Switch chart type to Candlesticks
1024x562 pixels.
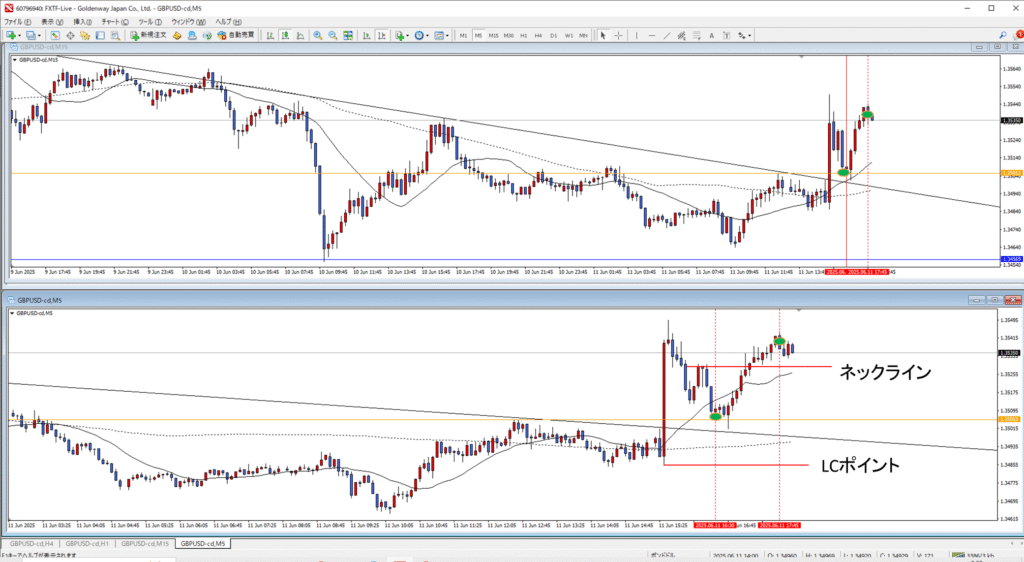[x=285, y=35]
